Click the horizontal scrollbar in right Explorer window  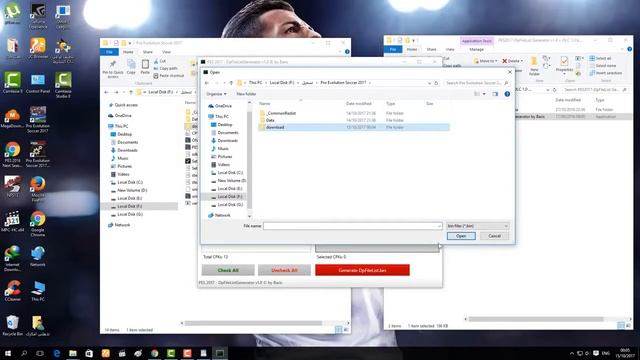(x=536, y=319)
